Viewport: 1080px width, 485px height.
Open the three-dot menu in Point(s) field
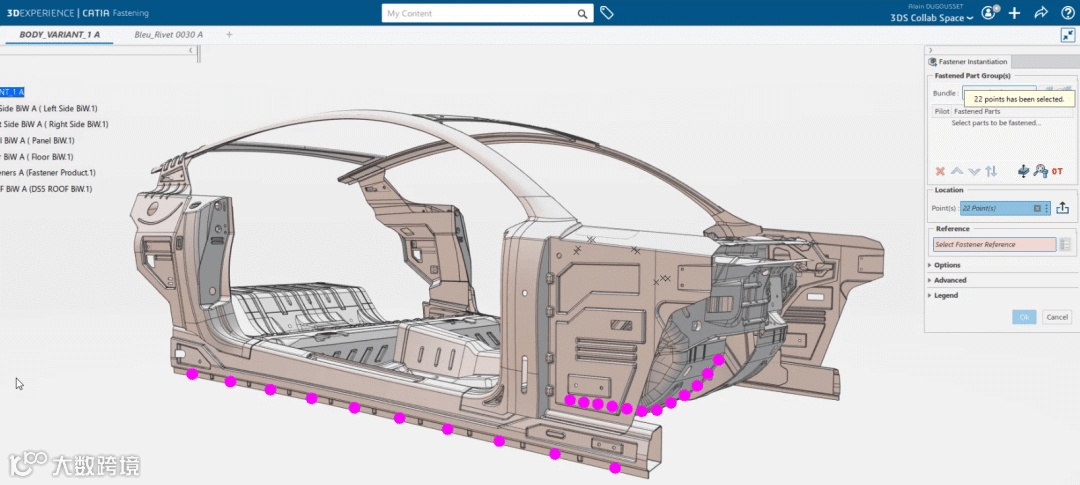coord(1047,208)
